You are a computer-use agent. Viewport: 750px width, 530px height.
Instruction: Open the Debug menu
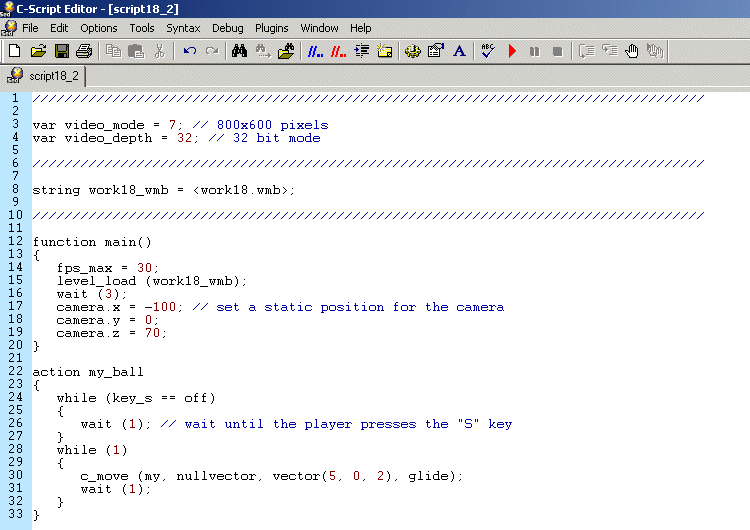(227, 28)
